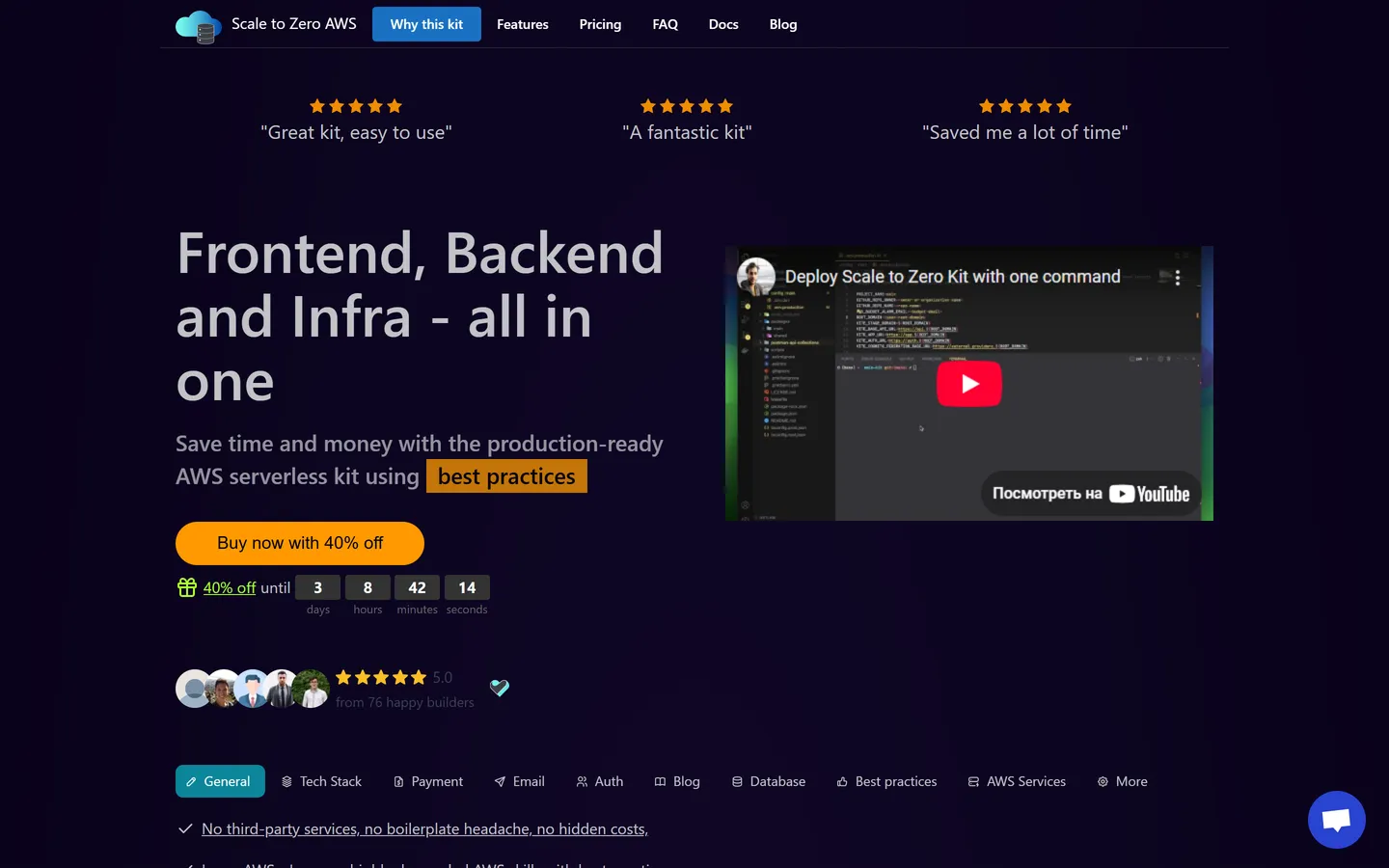Visit the Blog from the top navigation bar
Viewport: 1389px width, 868px height.
click(x=783, y=24)
